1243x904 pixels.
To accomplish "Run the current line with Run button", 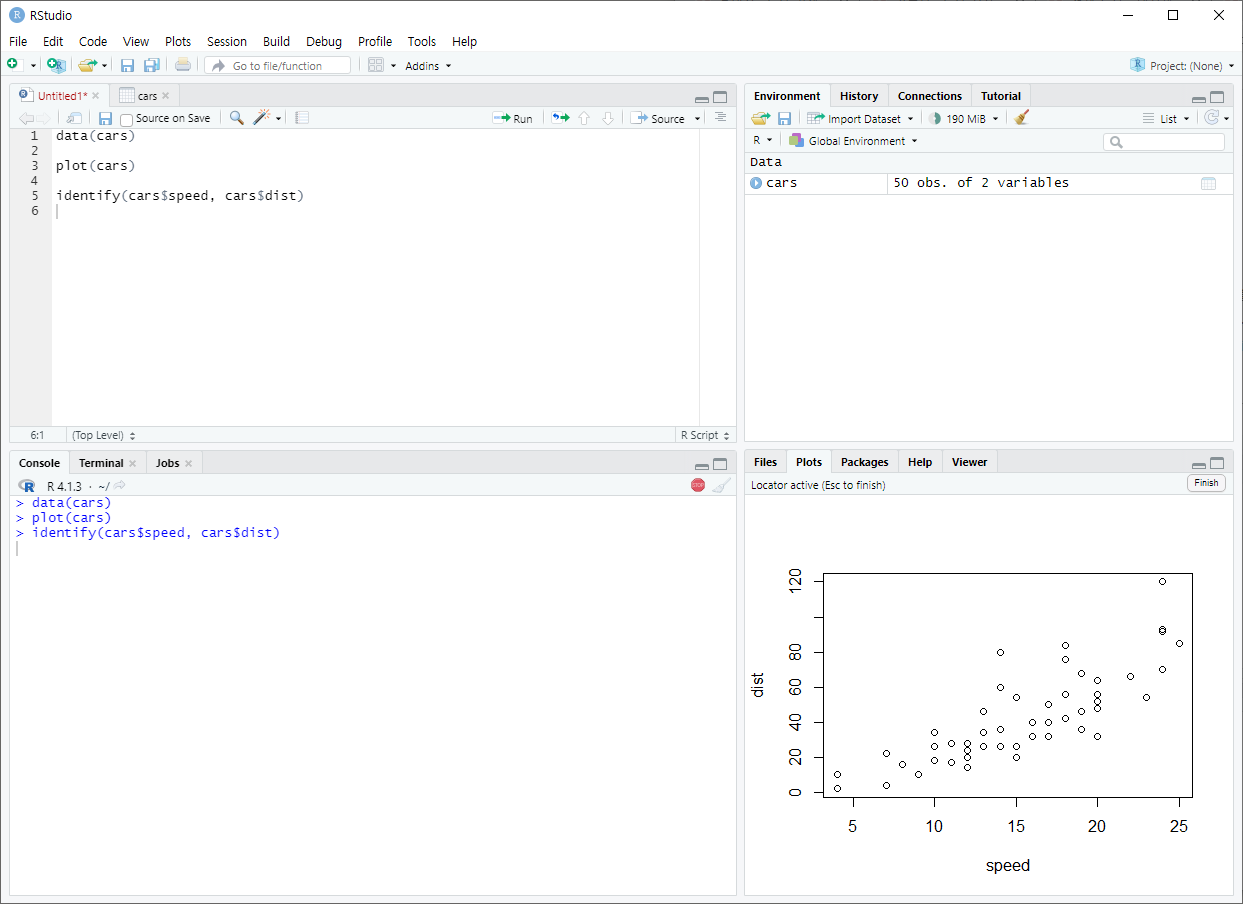I will (x=513, y=118).
